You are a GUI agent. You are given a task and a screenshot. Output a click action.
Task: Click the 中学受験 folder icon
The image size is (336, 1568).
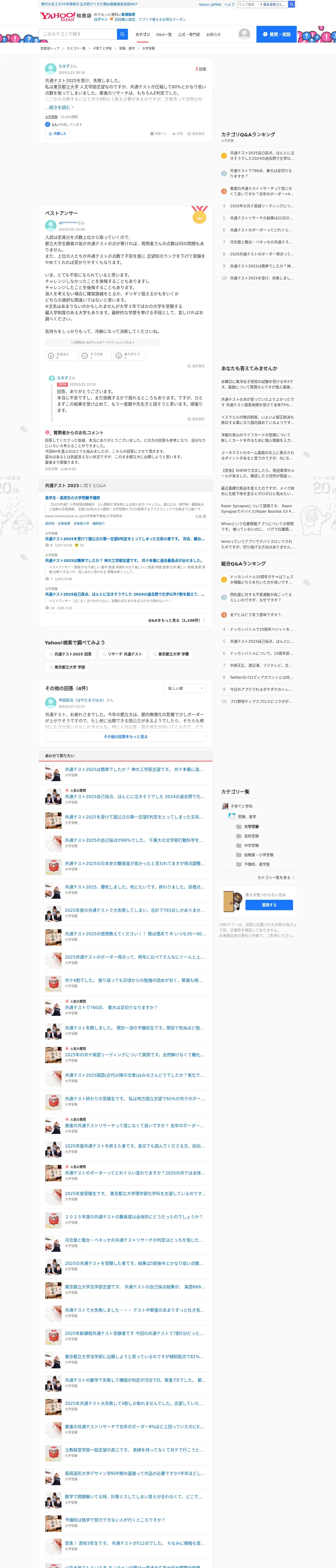coord(239,845)
